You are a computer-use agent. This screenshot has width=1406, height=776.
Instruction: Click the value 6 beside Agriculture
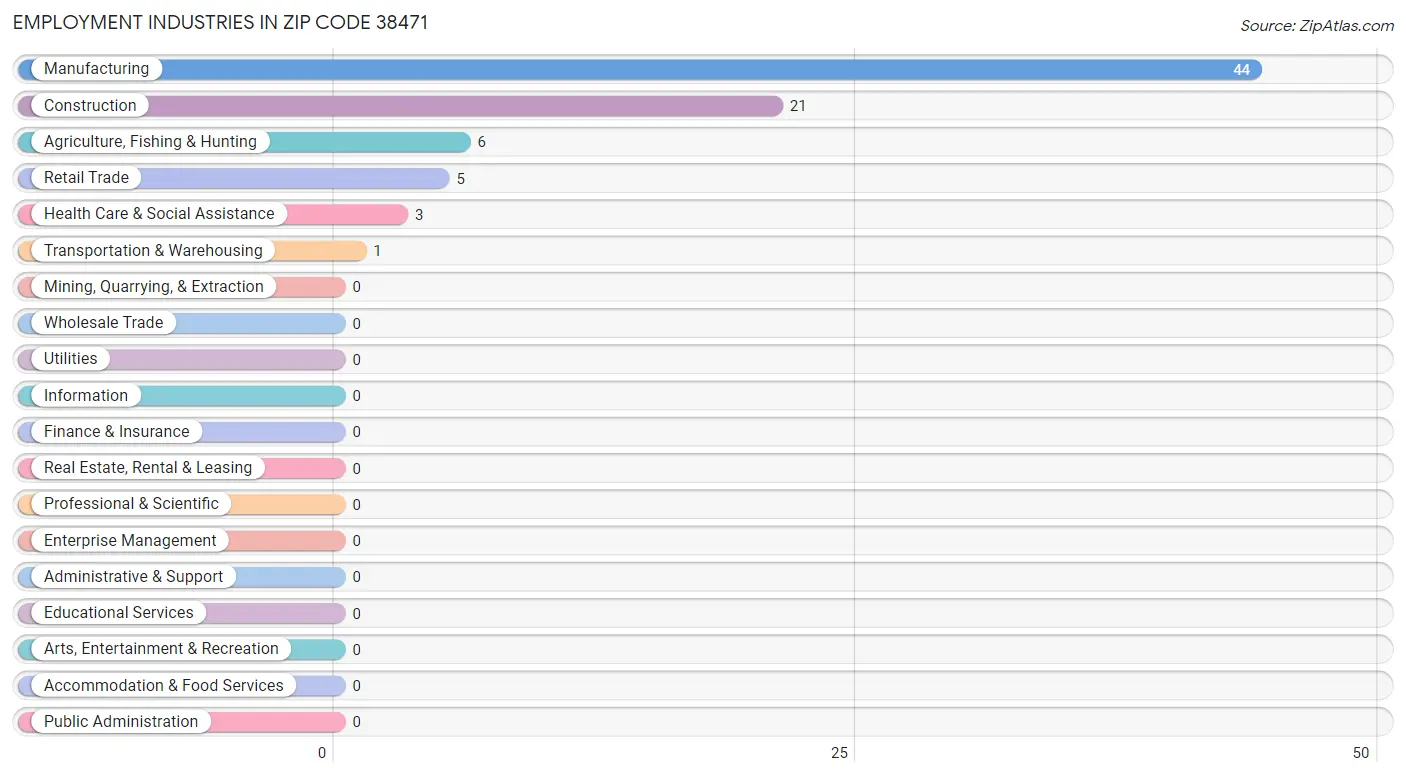click(x=481, y=142)
